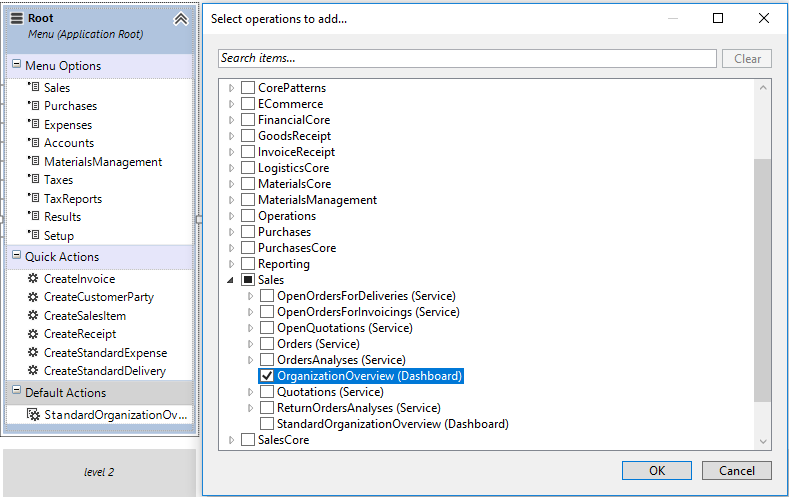
Task: Toggle the Sales package checkbox
Action: tap(248, 280)
